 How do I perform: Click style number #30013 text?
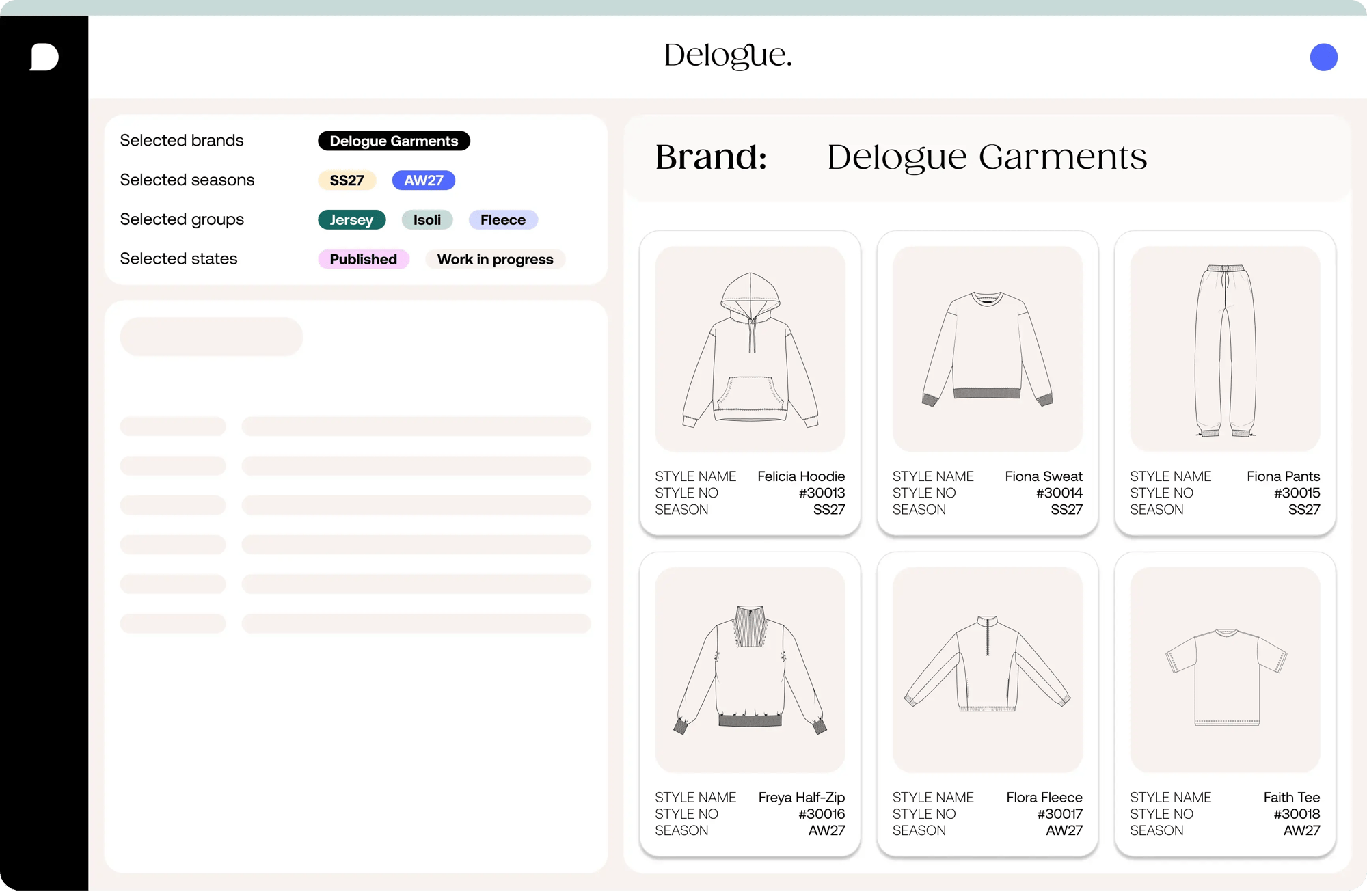click(822, 493)
